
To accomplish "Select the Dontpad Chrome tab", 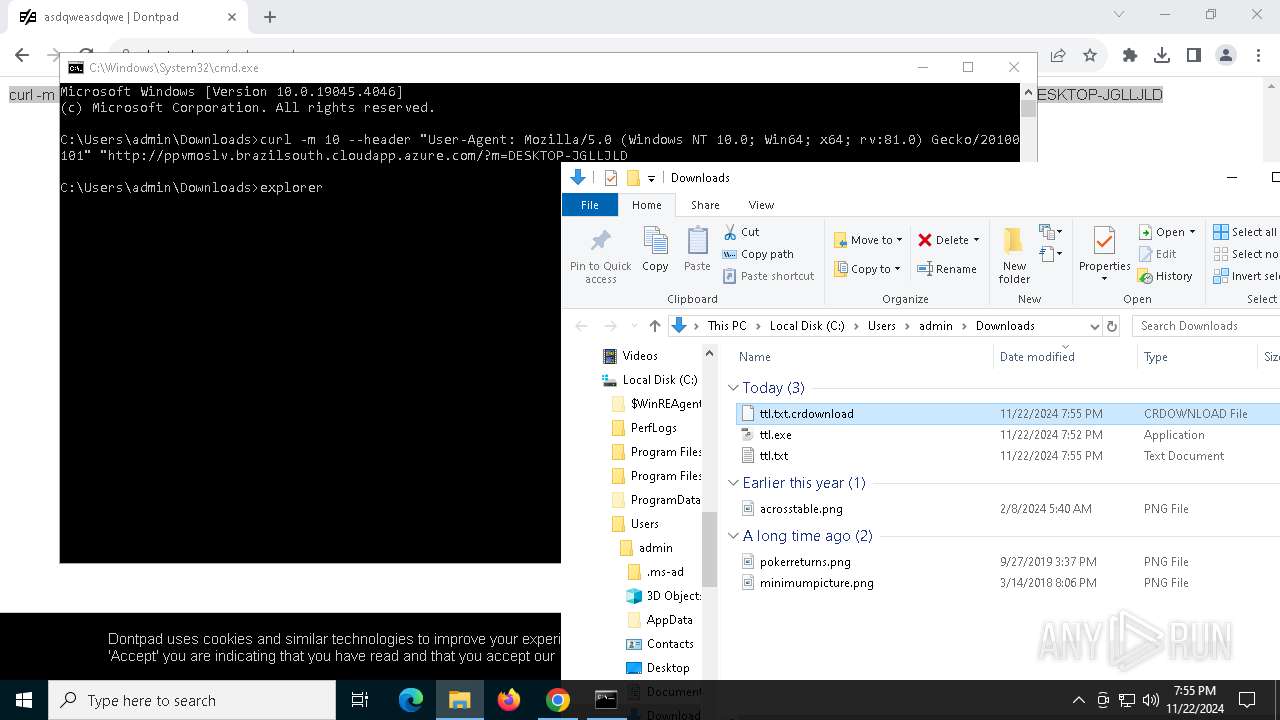I will [x=126, y=17].
